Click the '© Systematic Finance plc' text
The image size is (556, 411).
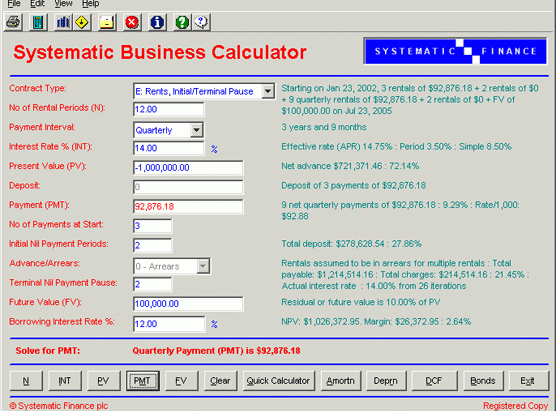pyautogui.click(x=59, y=406)
